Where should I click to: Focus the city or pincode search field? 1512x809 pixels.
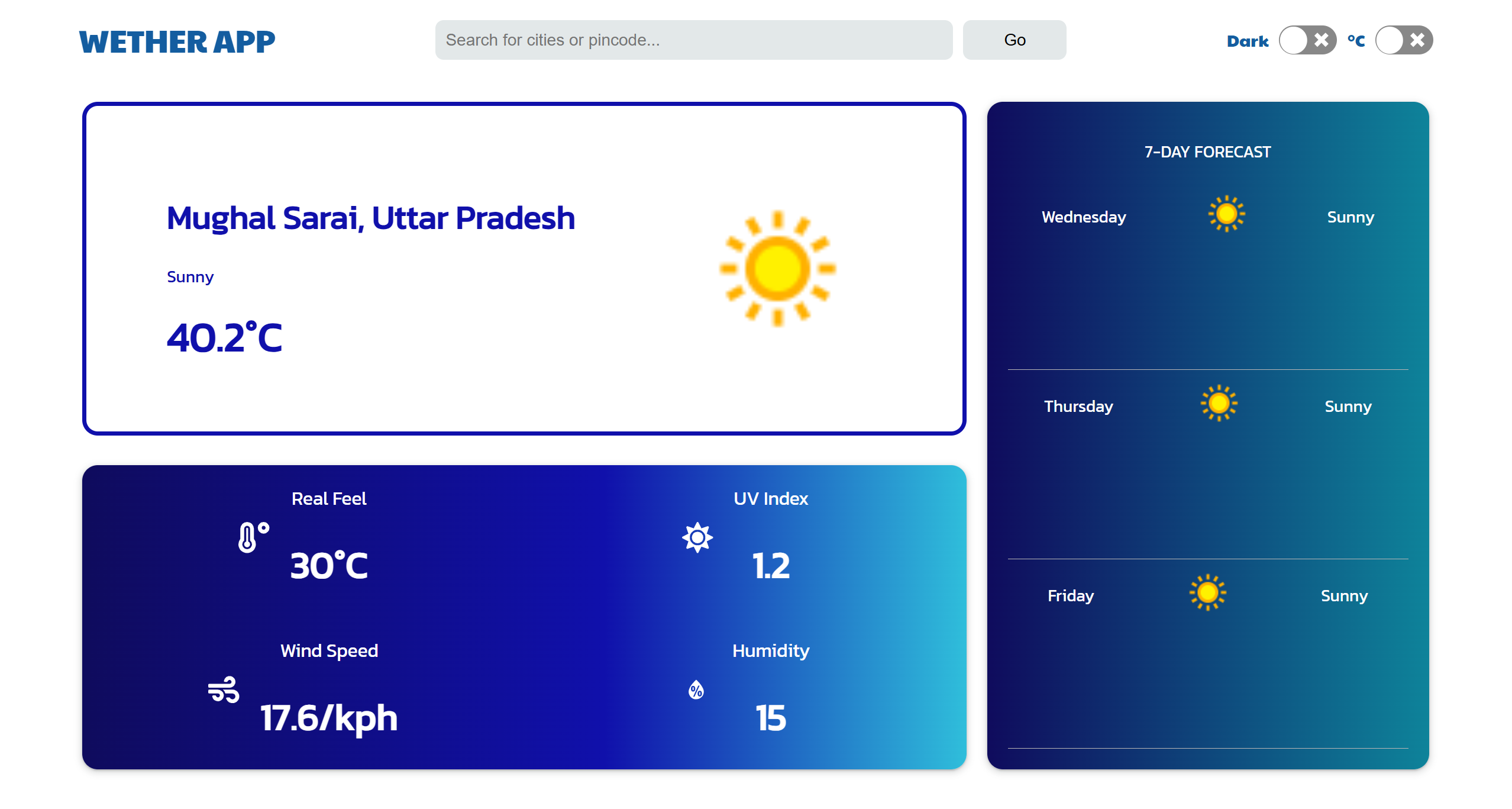[x=693, y=40]
